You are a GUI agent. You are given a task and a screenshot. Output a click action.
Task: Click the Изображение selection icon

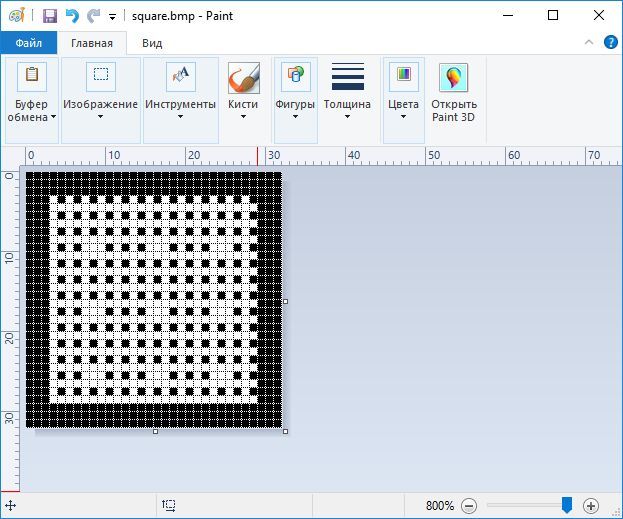[x=101, y=76]
